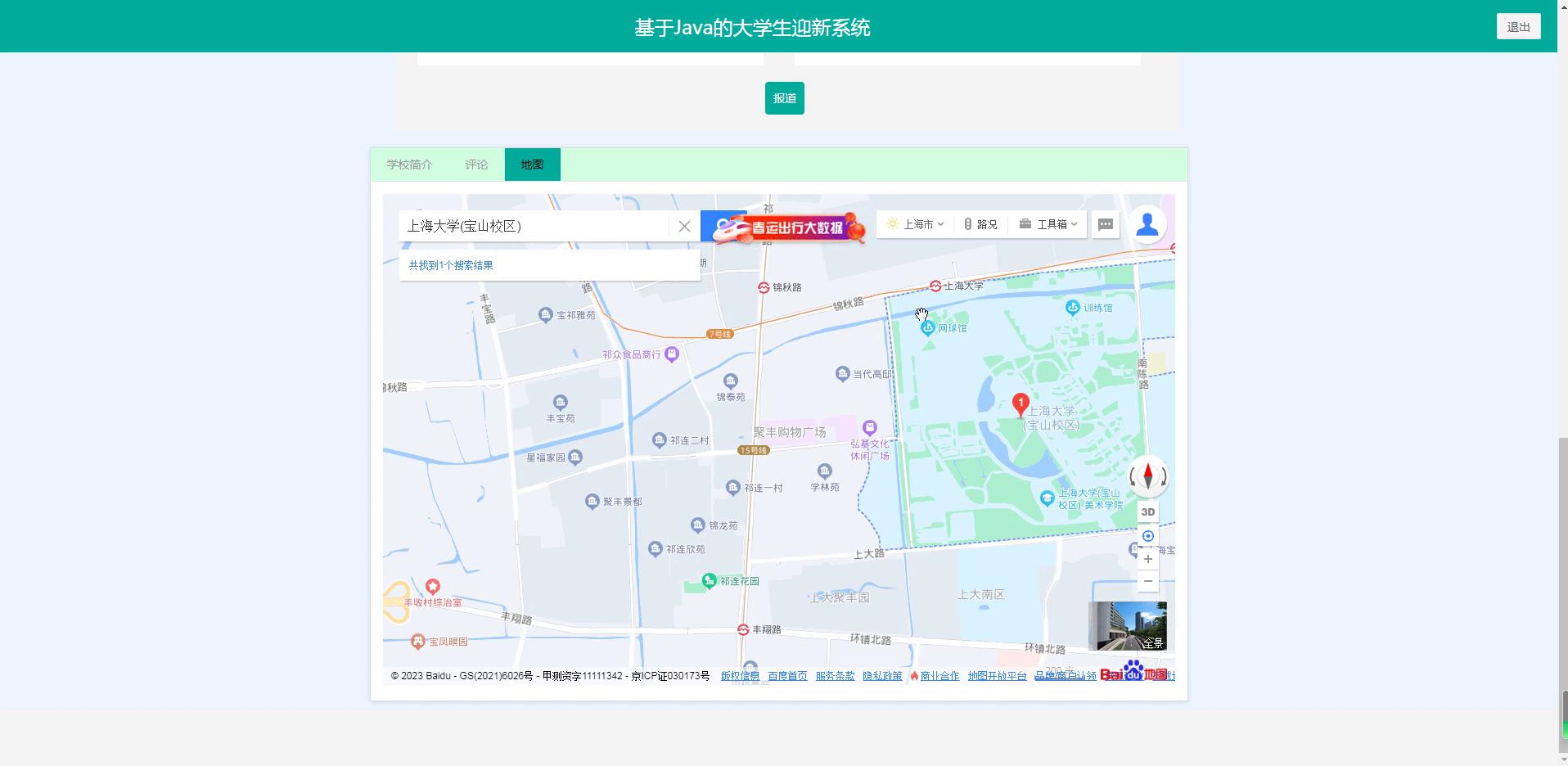Open the 服务条款 link
Screen dimensions: 1568x766
point(835,676)
